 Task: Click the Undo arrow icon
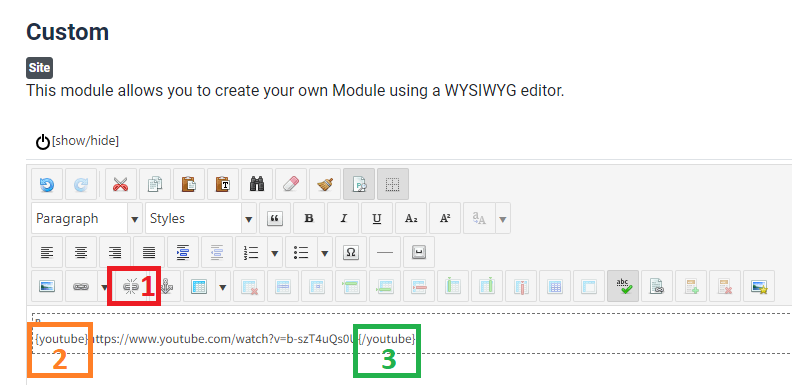point(47,184)
